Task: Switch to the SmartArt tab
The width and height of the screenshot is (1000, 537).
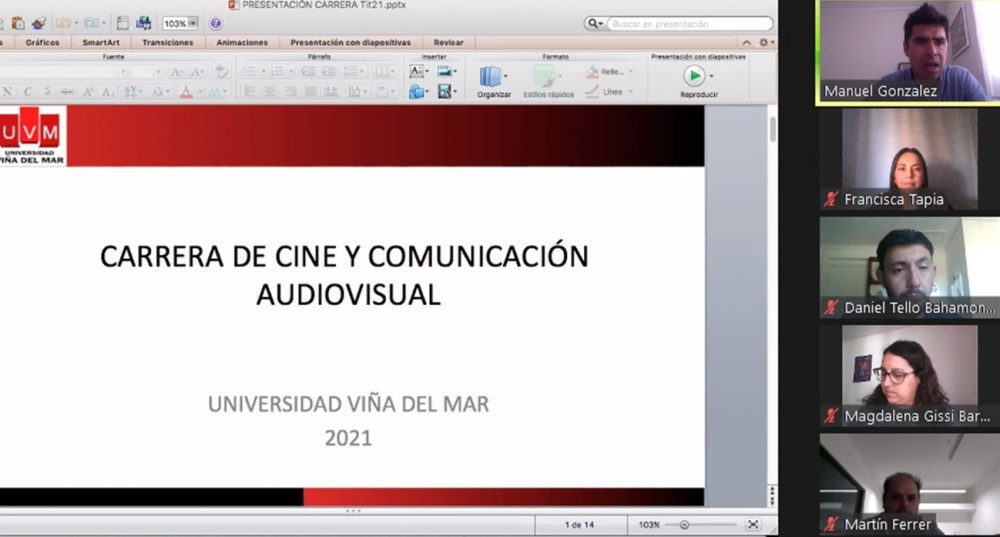Action: coord(101,42)
